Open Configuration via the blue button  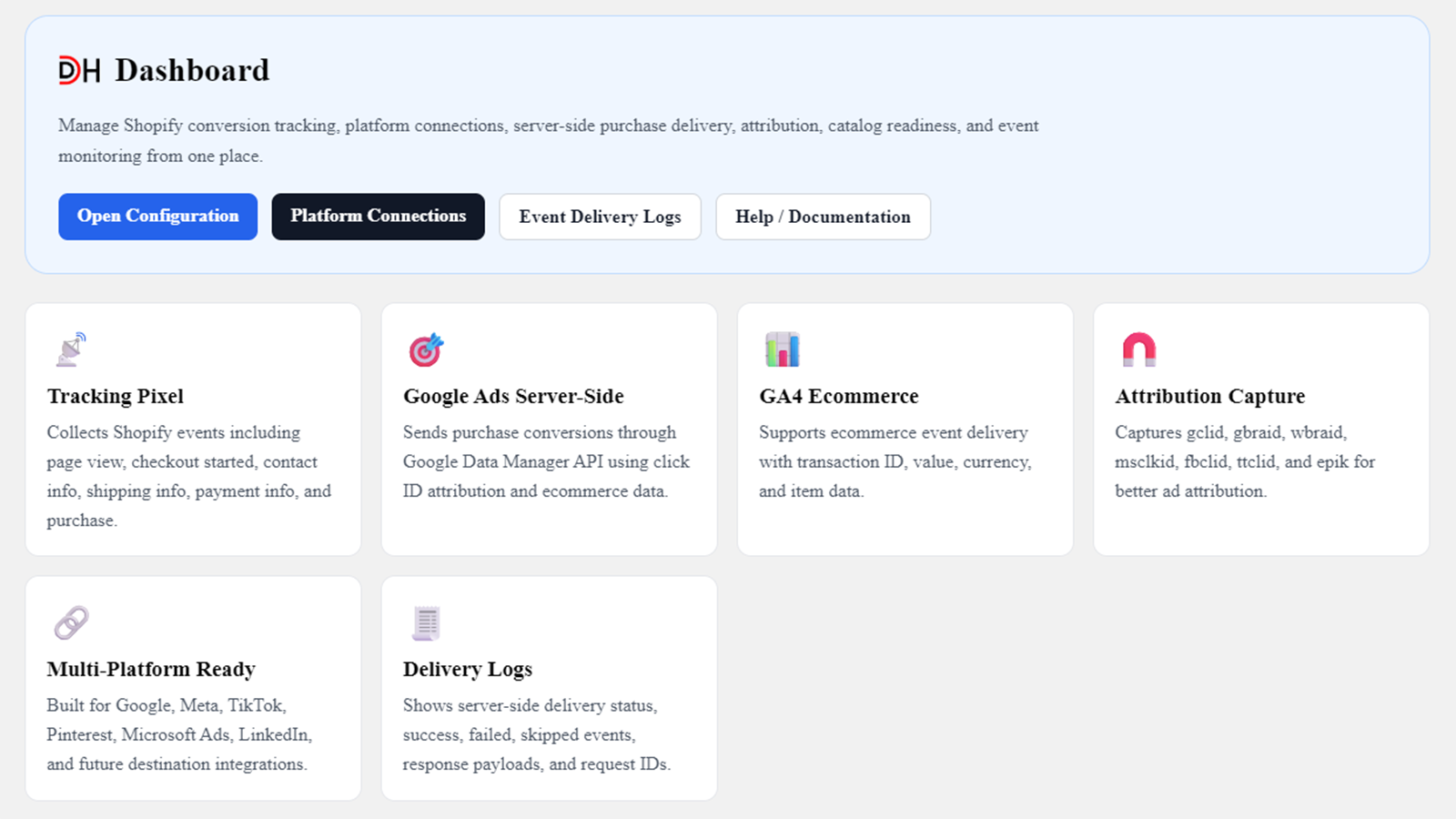158,217
